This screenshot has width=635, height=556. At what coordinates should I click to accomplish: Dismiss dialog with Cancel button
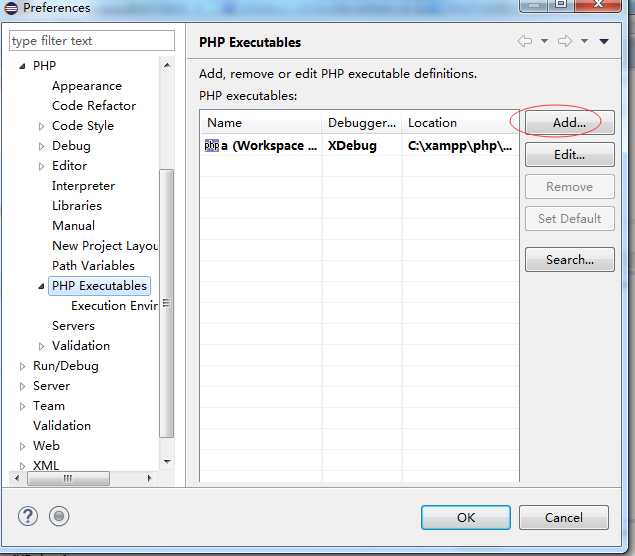click(x=564, y=518)
